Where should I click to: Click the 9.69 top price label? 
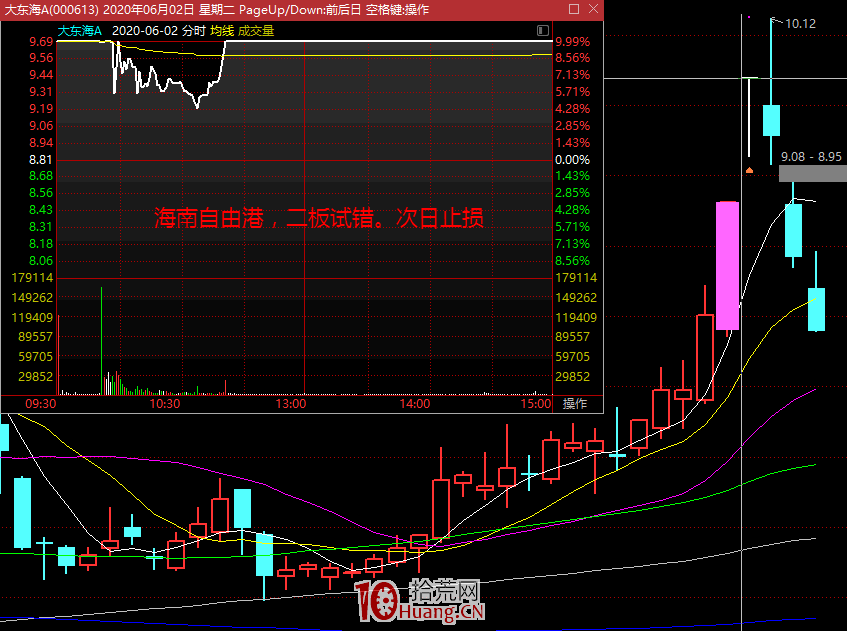[x=41, y=42]
